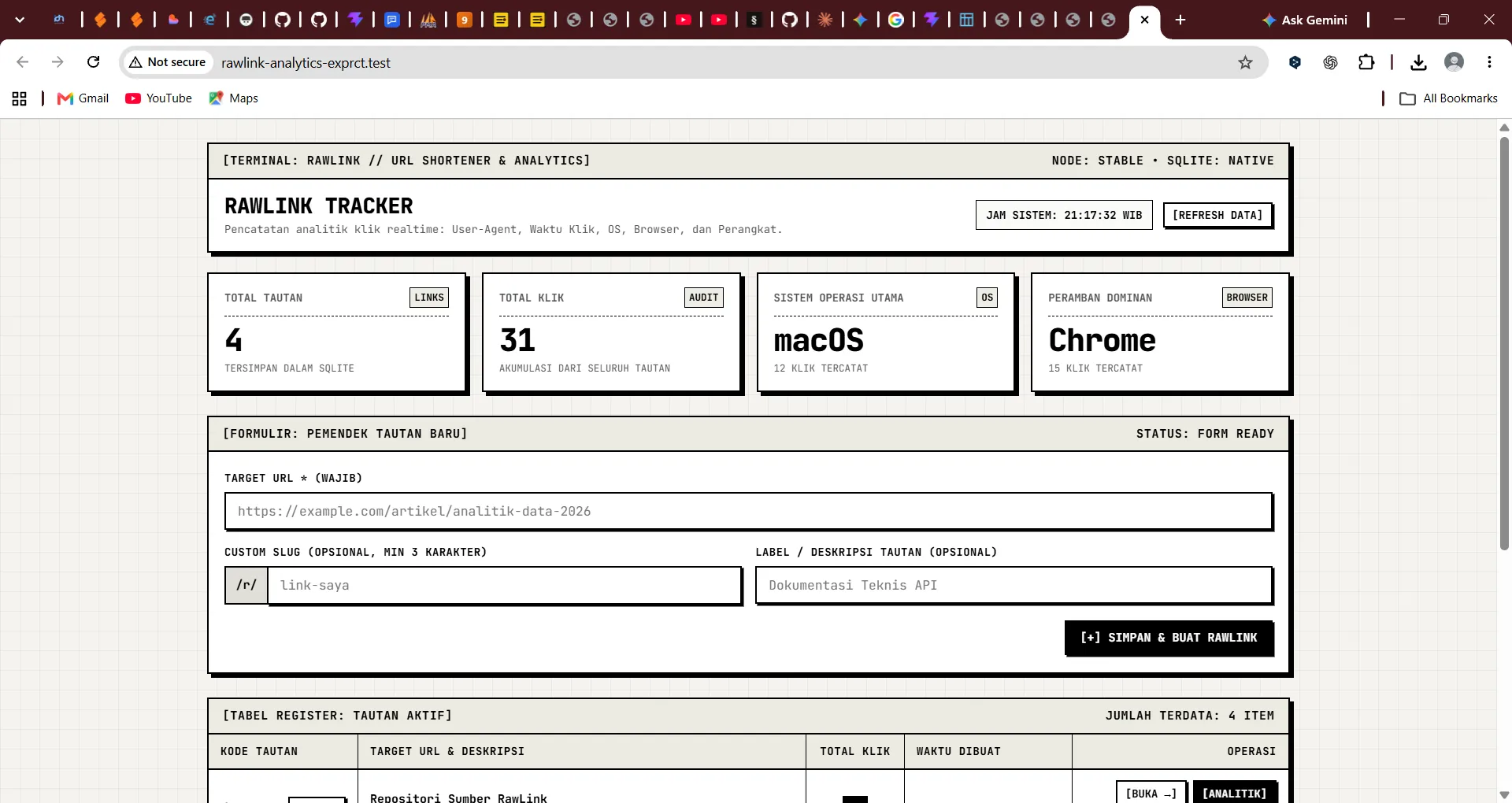Screen dimensions: 1512x803
Task: Go back using the browser back arrow
Action: click(x=23, y=62)
